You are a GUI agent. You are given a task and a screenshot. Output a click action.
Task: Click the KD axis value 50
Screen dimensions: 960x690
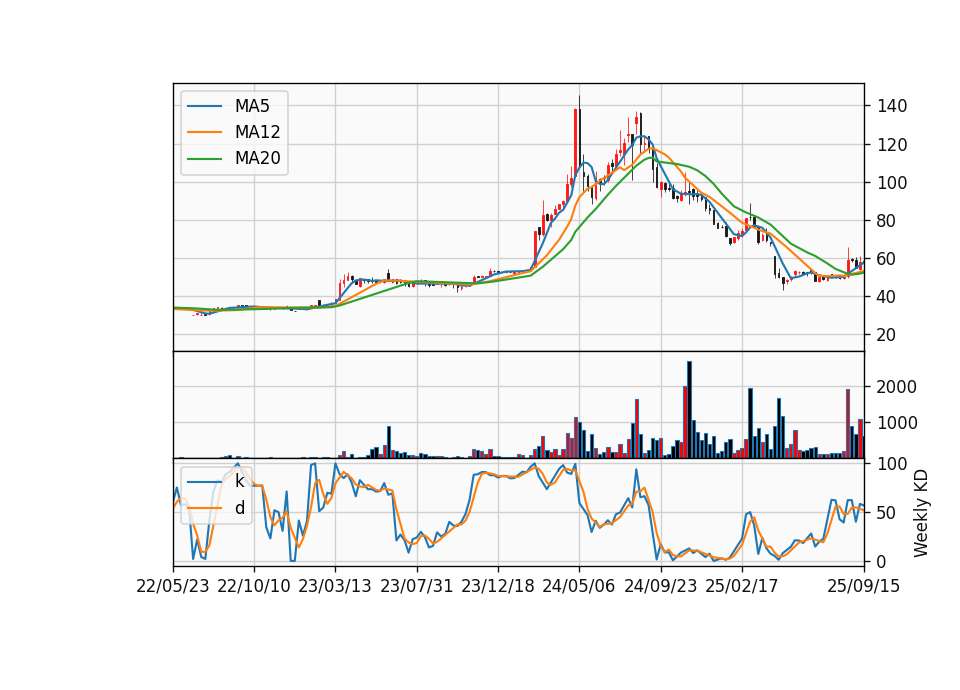coord(887,513)
